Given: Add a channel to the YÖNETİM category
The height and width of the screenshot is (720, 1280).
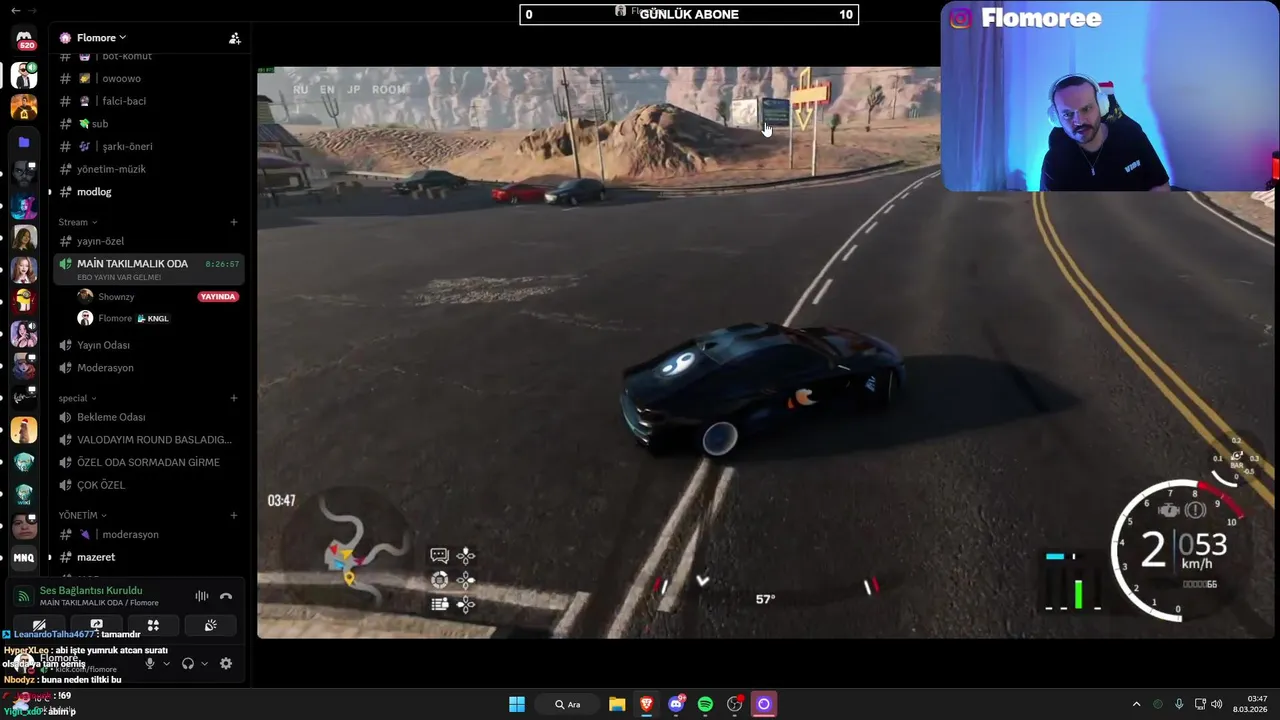Looking at the screenshot, I should click(x=234, y=515).
